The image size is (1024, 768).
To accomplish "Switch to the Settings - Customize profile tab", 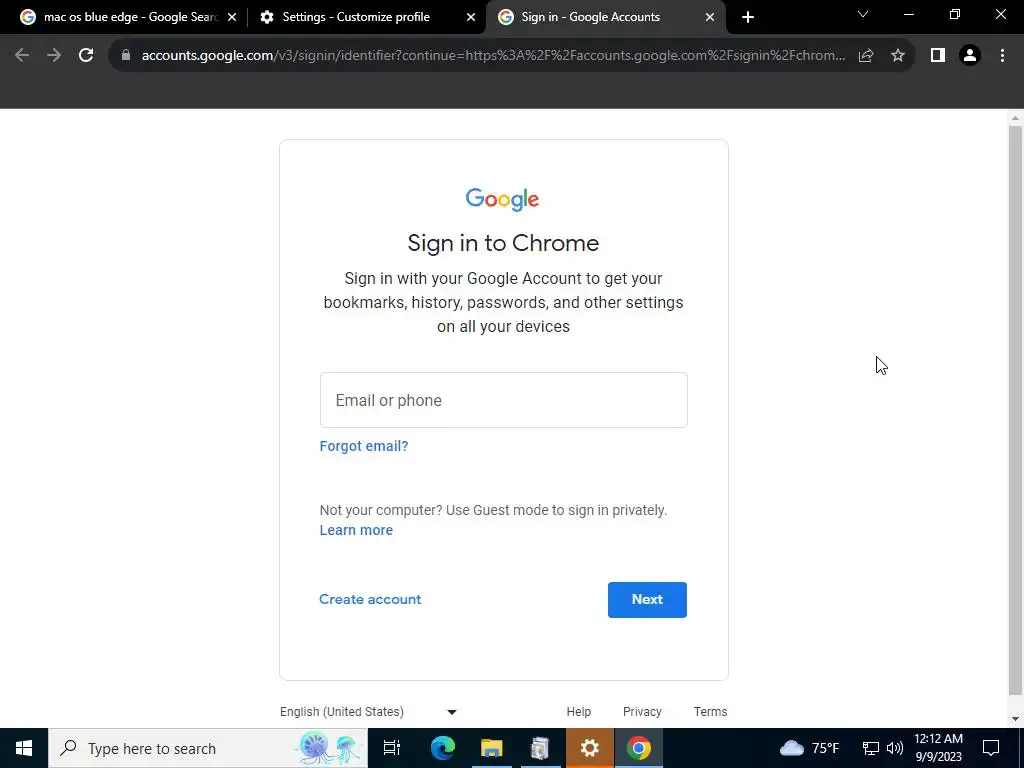I will click(356, 17).
